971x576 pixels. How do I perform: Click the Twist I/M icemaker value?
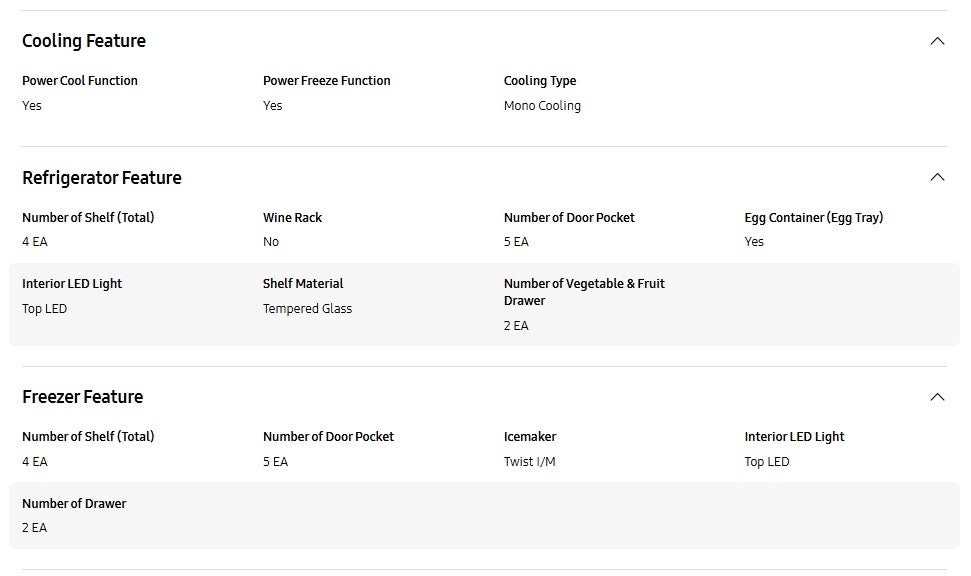pyautogui.click(x=529, y=461)
